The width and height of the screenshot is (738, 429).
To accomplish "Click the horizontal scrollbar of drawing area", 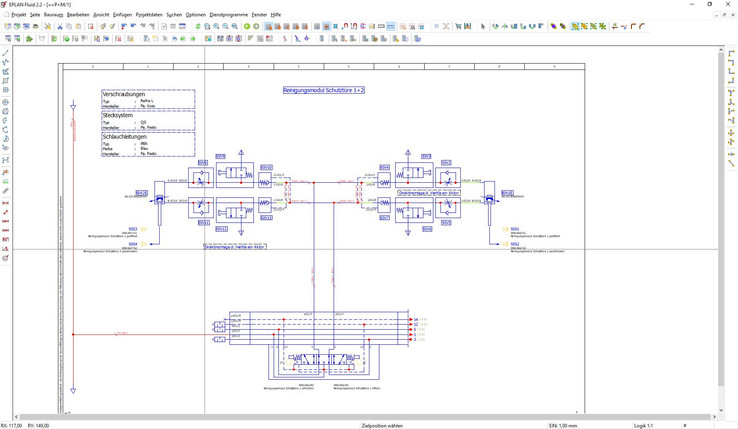I will coord(365,417).
